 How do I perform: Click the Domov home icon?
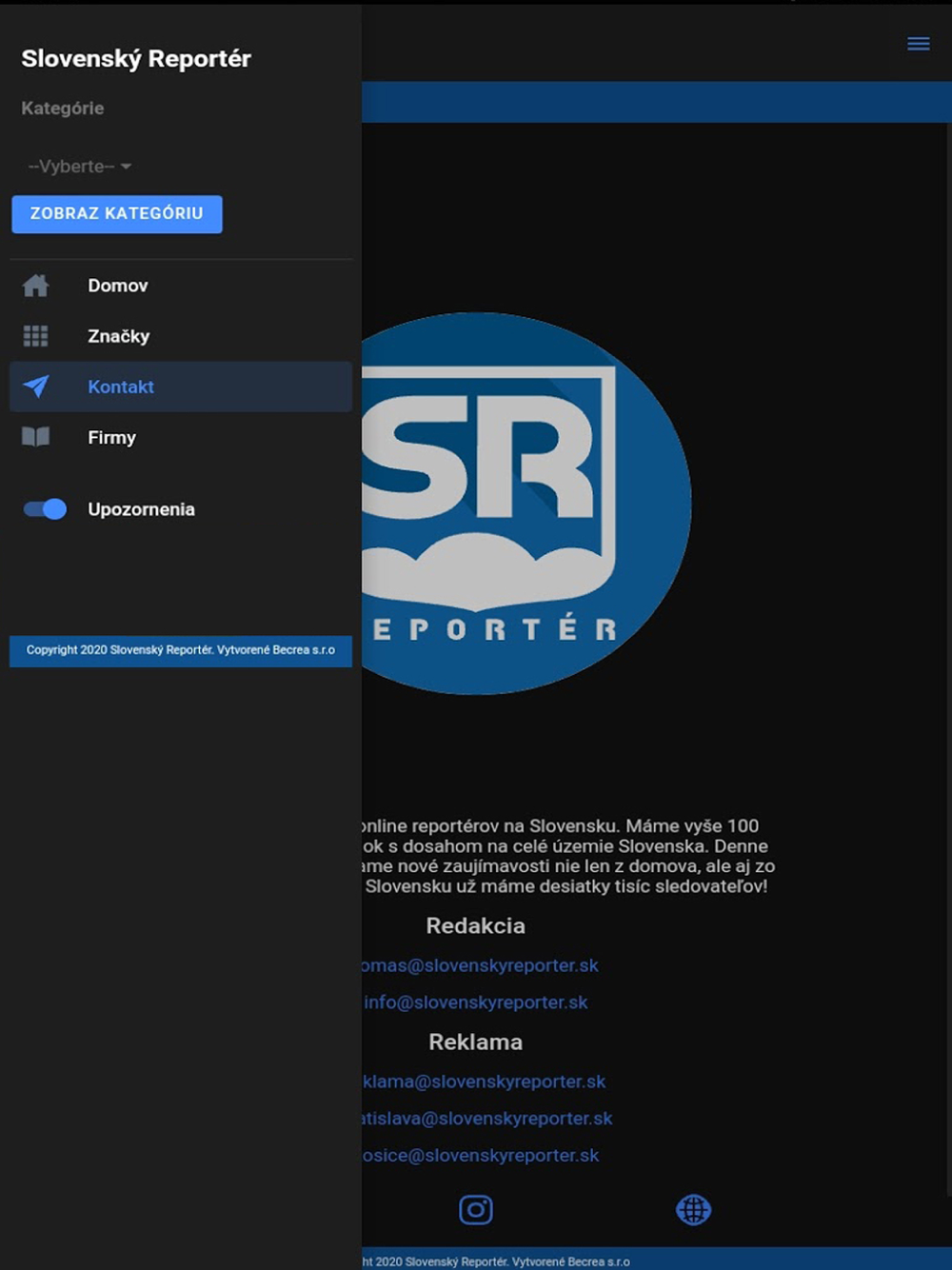click(x=35, y=286)
